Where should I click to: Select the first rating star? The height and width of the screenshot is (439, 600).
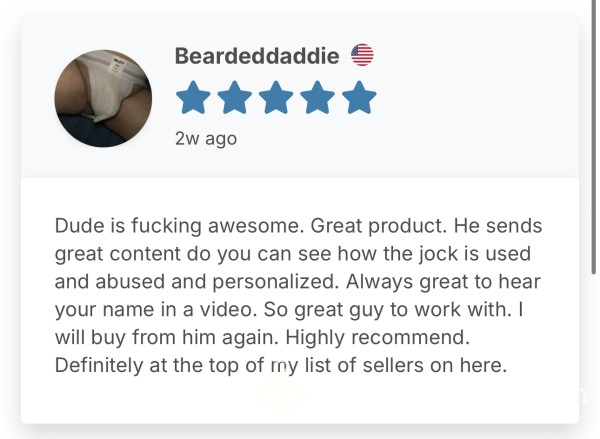[x=193, y=98]
